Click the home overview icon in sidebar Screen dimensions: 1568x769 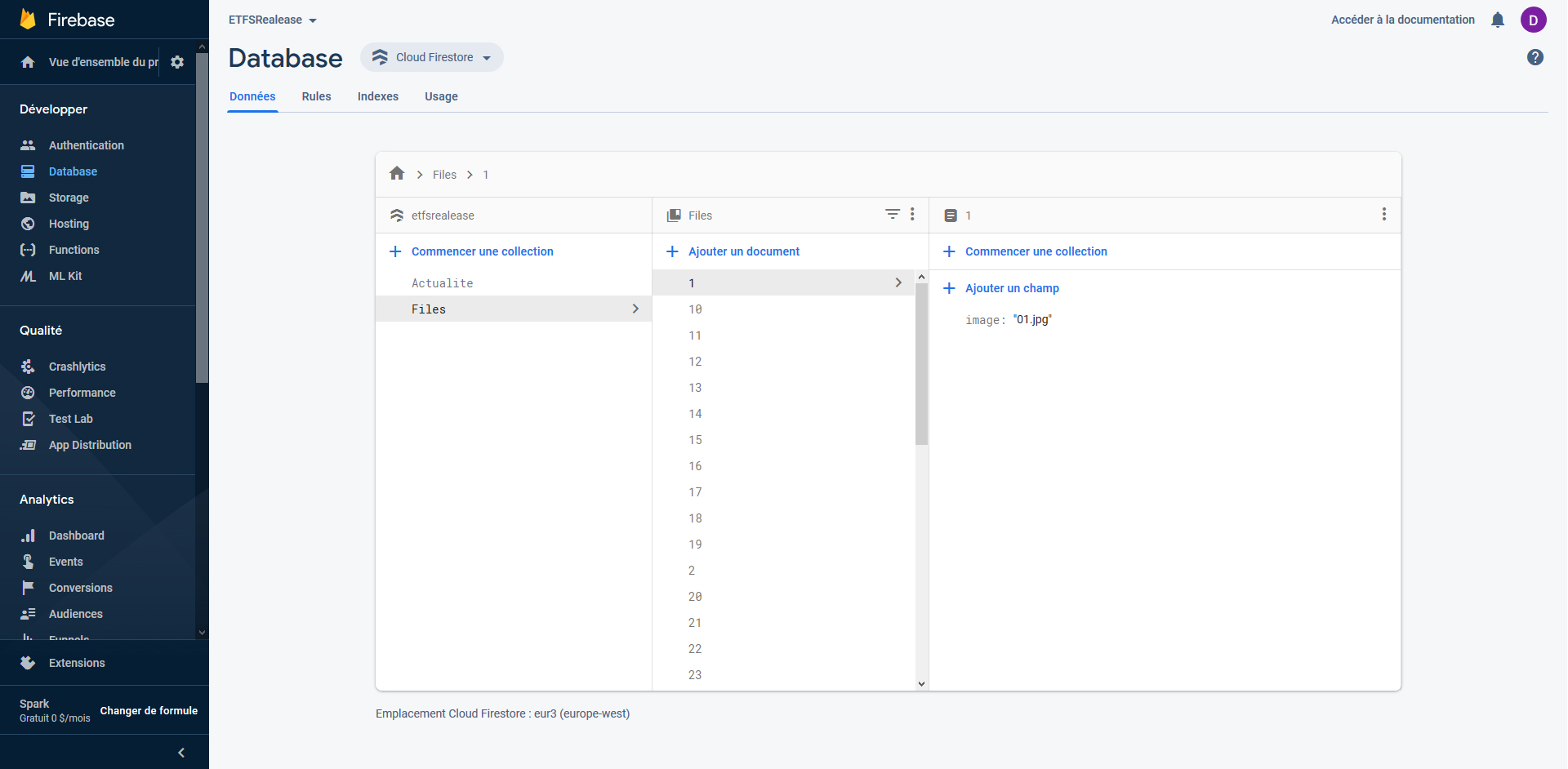coord(28,62)
